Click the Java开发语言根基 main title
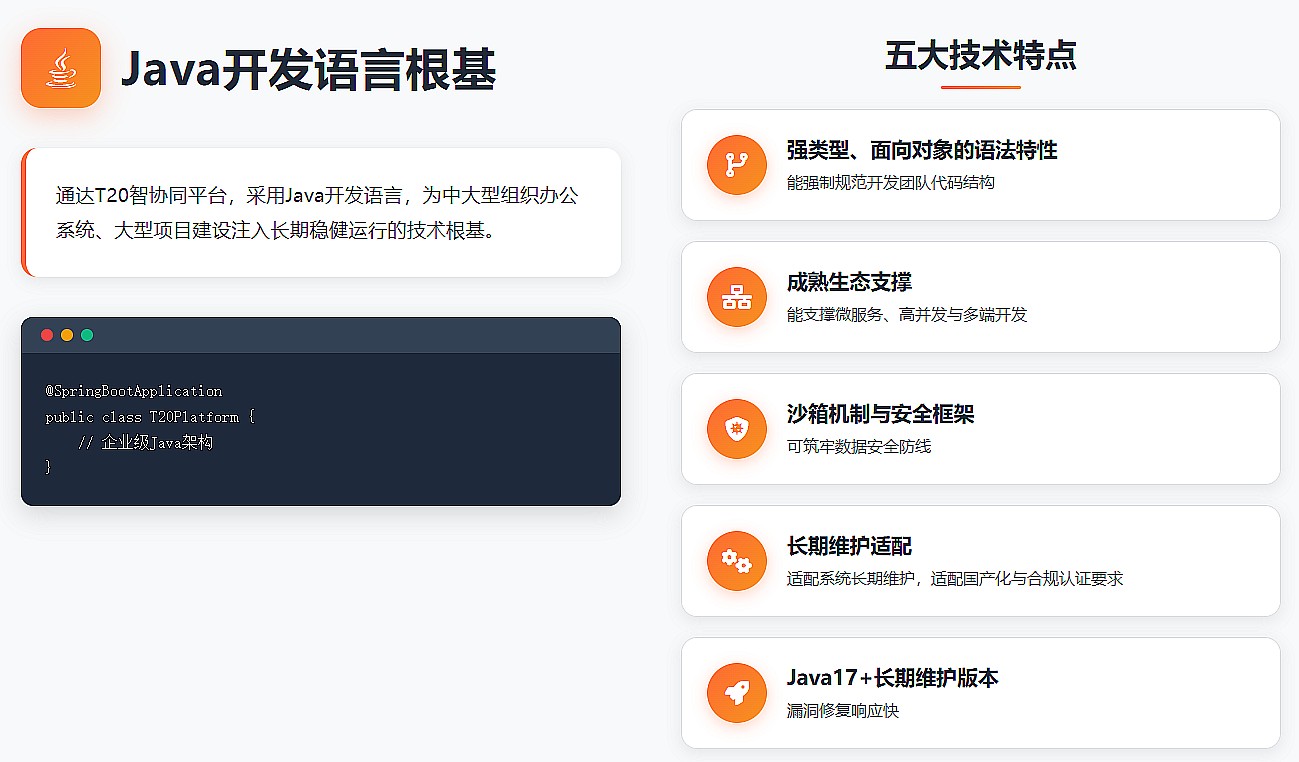Viewport: 1299px width, 762px height. tap(308, 70)
